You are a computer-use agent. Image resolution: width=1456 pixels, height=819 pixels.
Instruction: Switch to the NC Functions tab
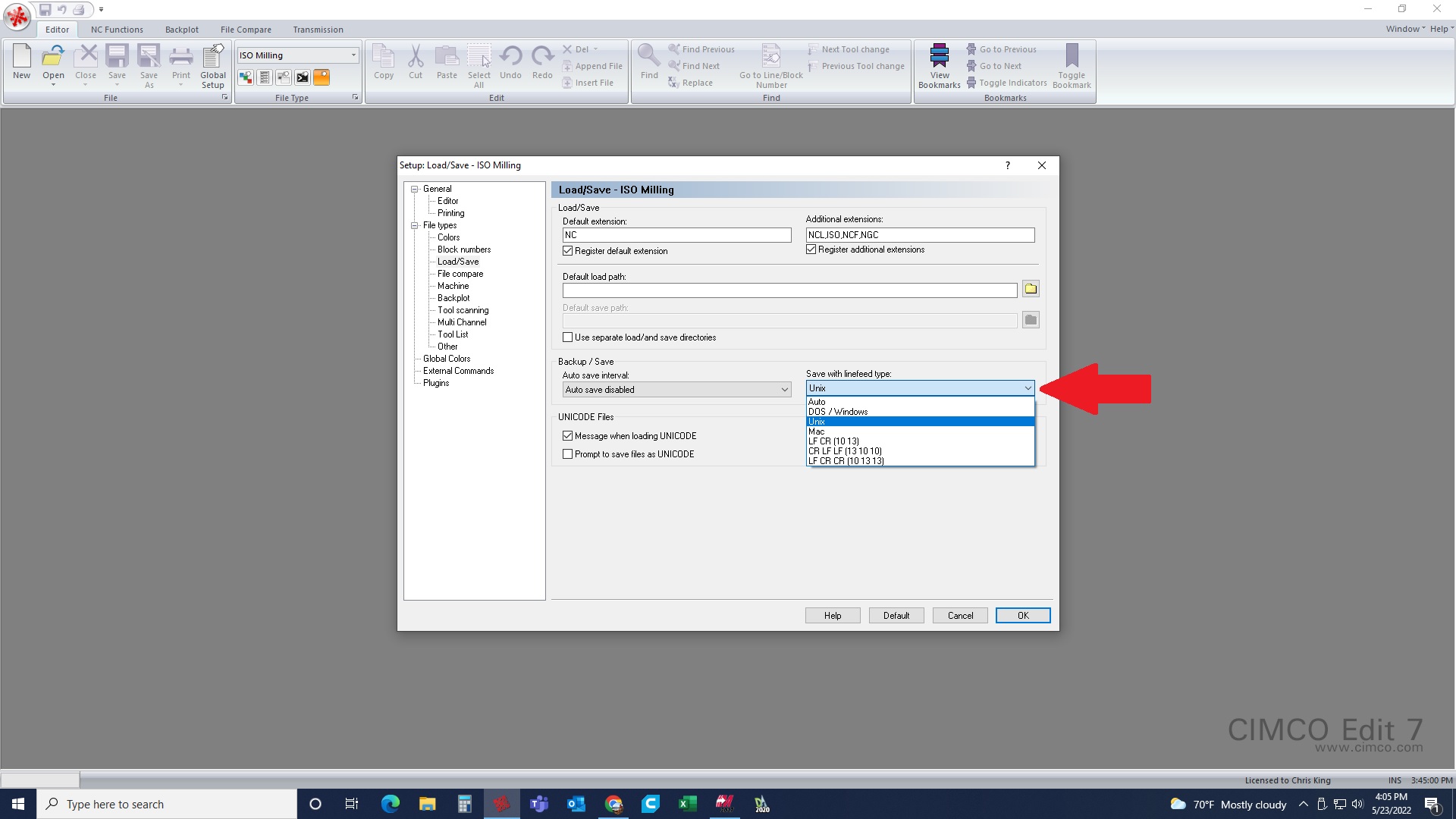117,30
